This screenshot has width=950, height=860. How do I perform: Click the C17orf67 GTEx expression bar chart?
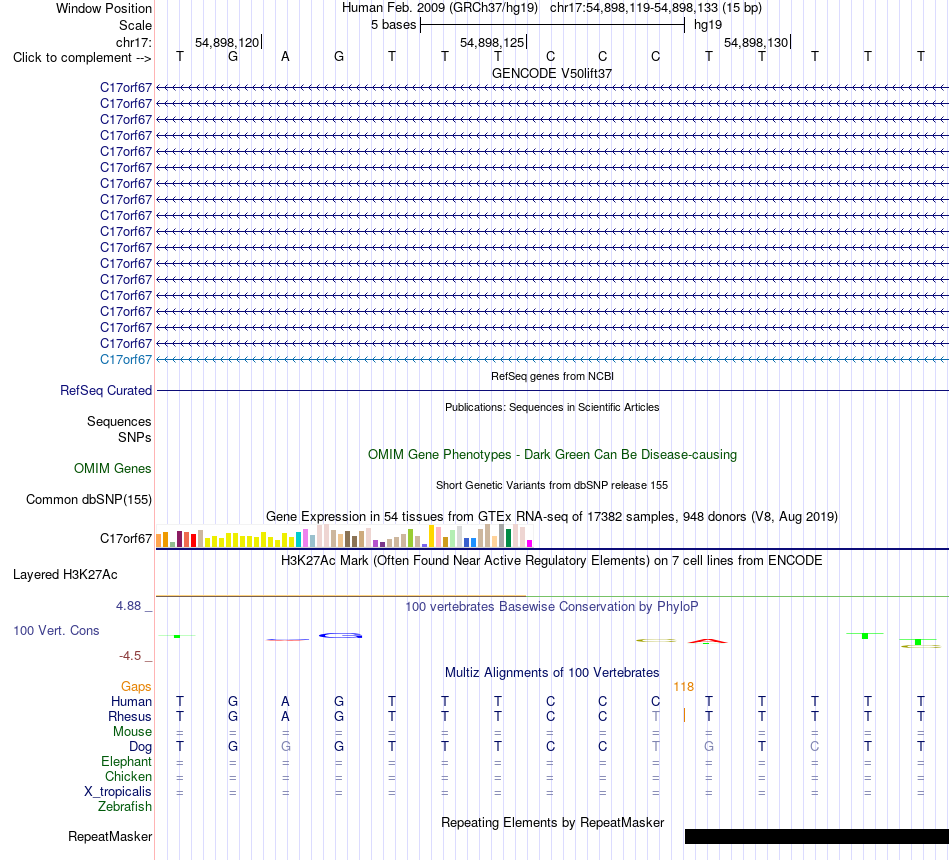point(344,536)
